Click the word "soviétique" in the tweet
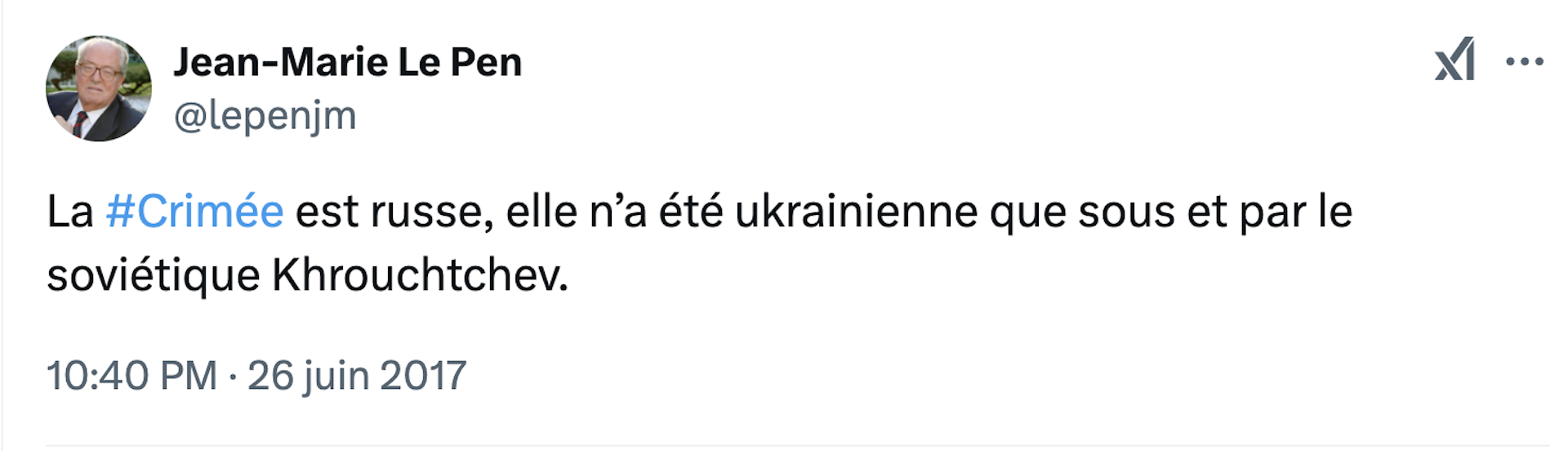 (x=154, y=275)
